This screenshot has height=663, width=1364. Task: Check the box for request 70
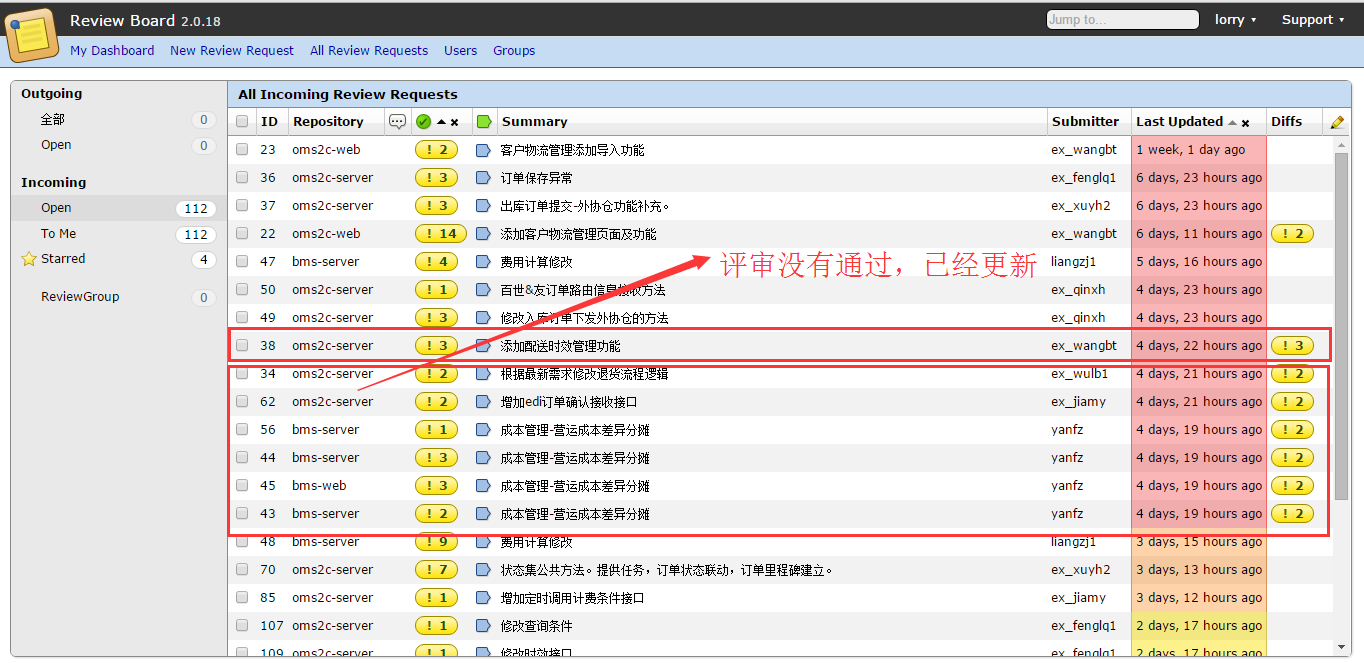[242, 570]
